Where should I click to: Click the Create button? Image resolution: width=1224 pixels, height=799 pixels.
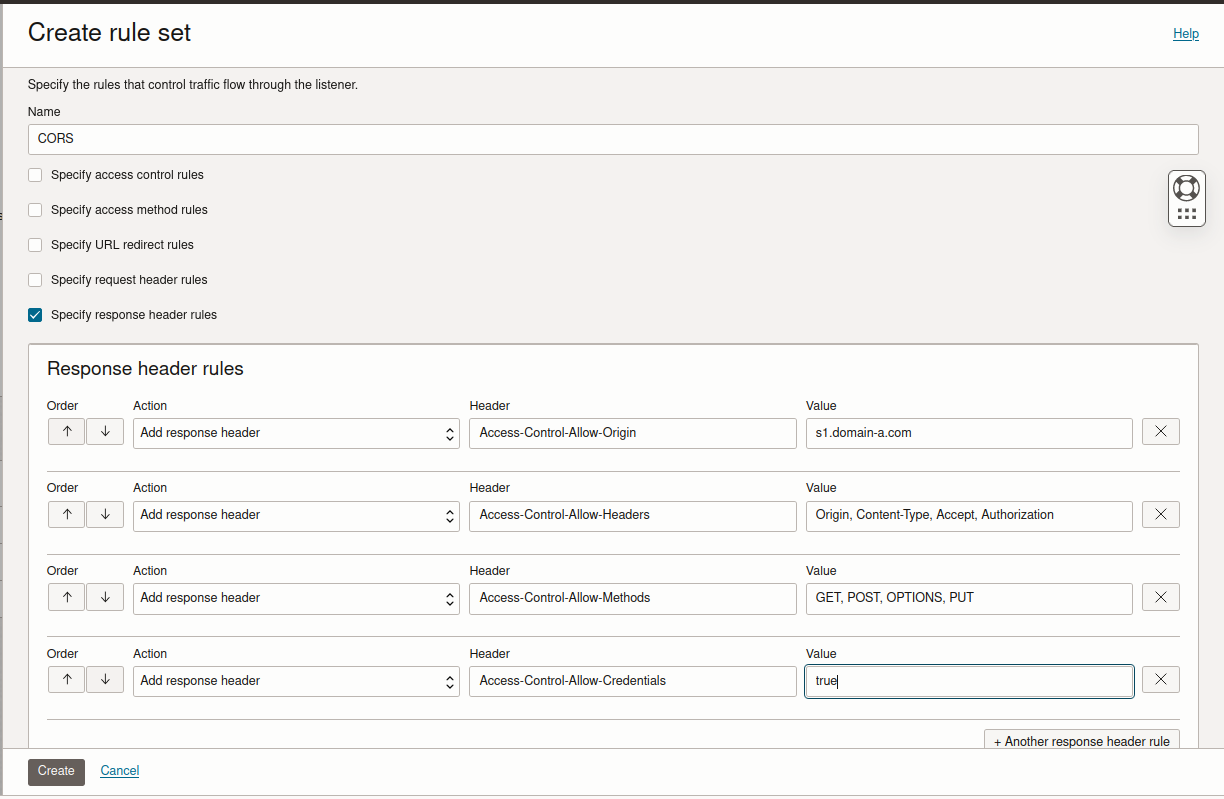(x=56, y=771)
